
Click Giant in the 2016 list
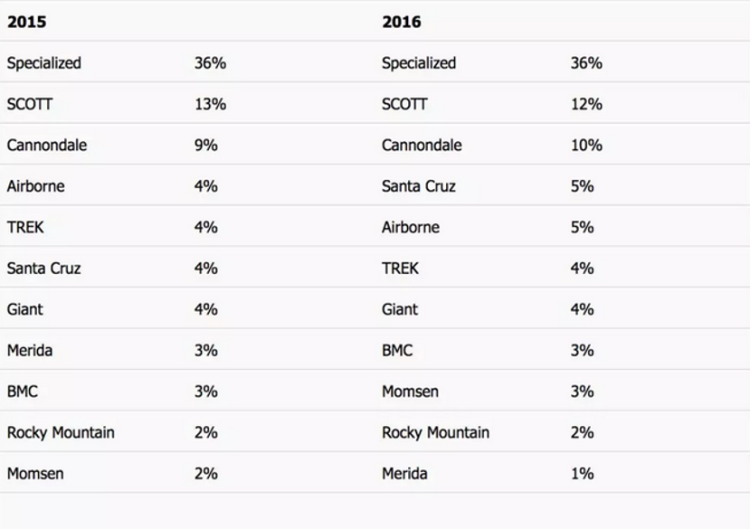[x=400, y=309]
